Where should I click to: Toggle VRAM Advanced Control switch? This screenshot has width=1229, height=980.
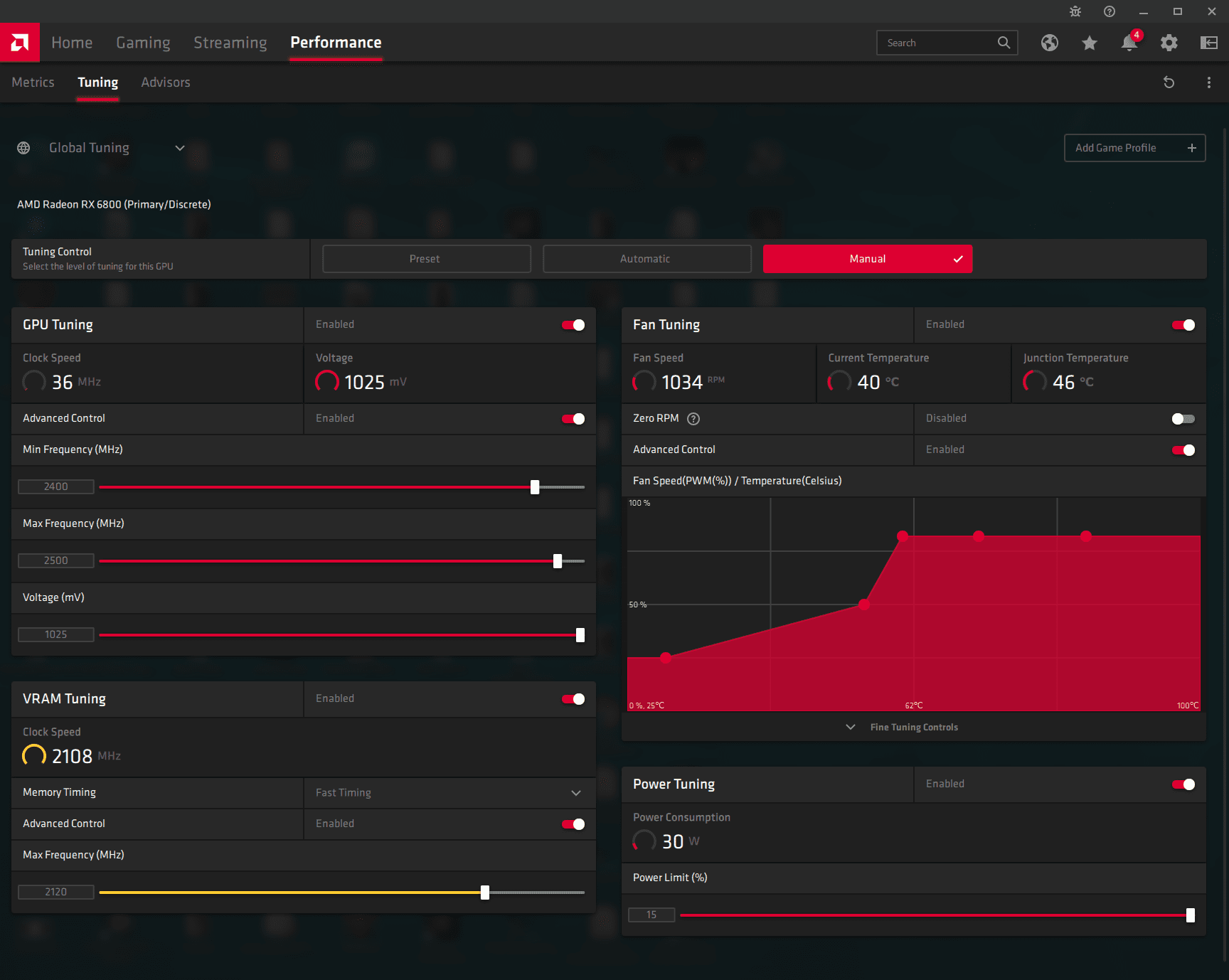[573, 824]
